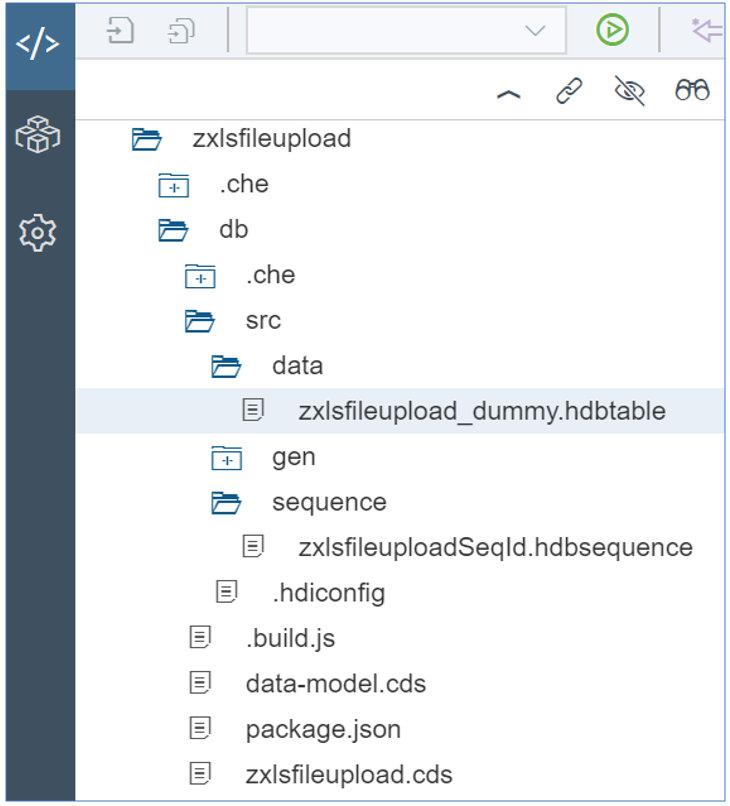Collapse all using the up chevron
The image size is (730, 806).
(x=508, y=95)
